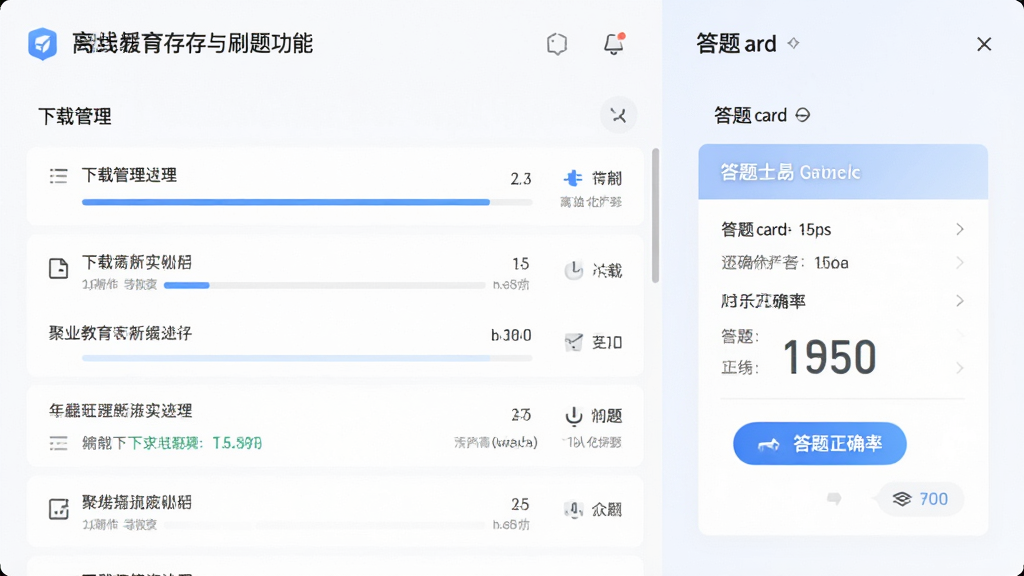Image resolution: width=1024 pixels, height=576 pixels.
Task: Select the 下载管理 section heading
Action: pos(75,116)
